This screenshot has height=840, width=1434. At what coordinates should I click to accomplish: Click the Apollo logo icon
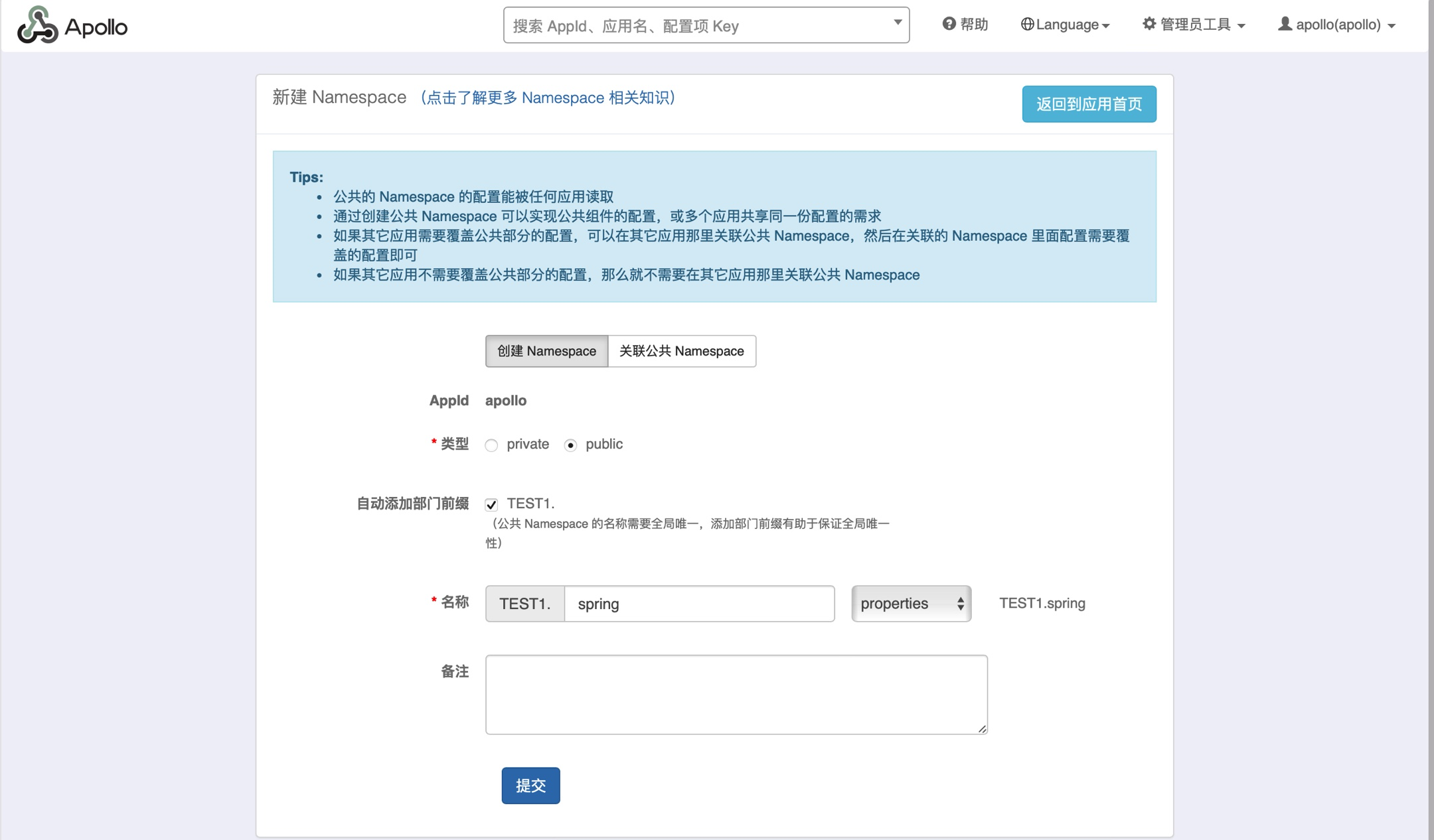coord(37,25)
